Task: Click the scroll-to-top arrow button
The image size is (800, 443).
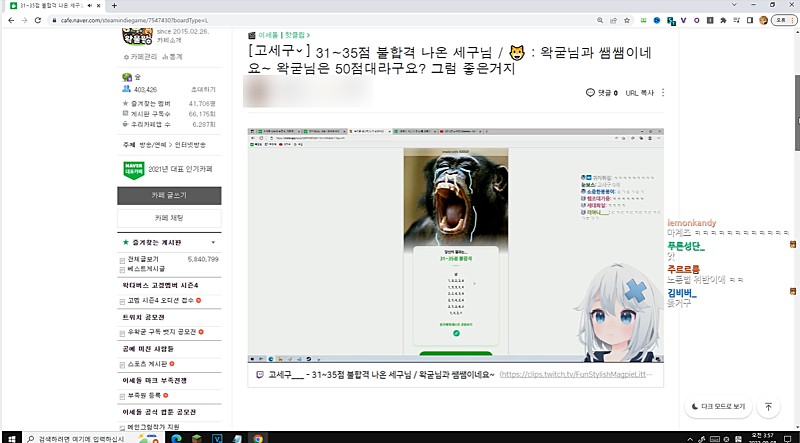Action: click(768, 407)
